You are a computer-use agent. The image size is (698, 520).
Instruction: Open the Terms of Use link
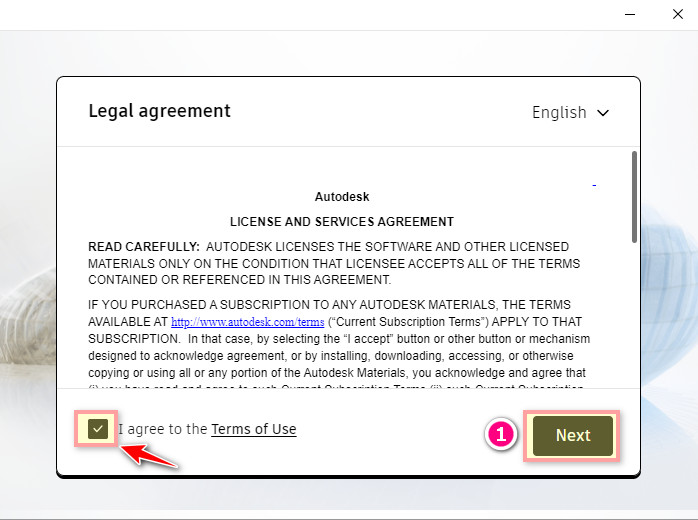[254, 429]
